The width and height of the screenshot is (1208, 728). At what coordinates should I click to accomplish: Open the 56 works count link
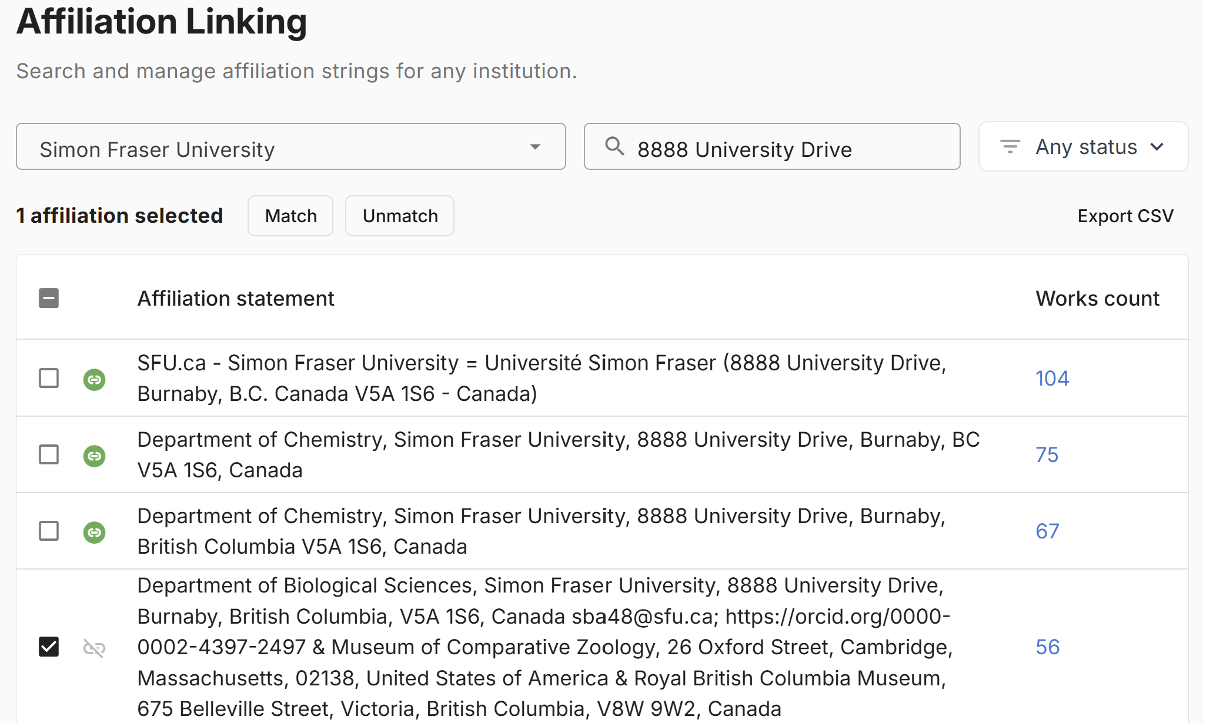(1047, 648)
